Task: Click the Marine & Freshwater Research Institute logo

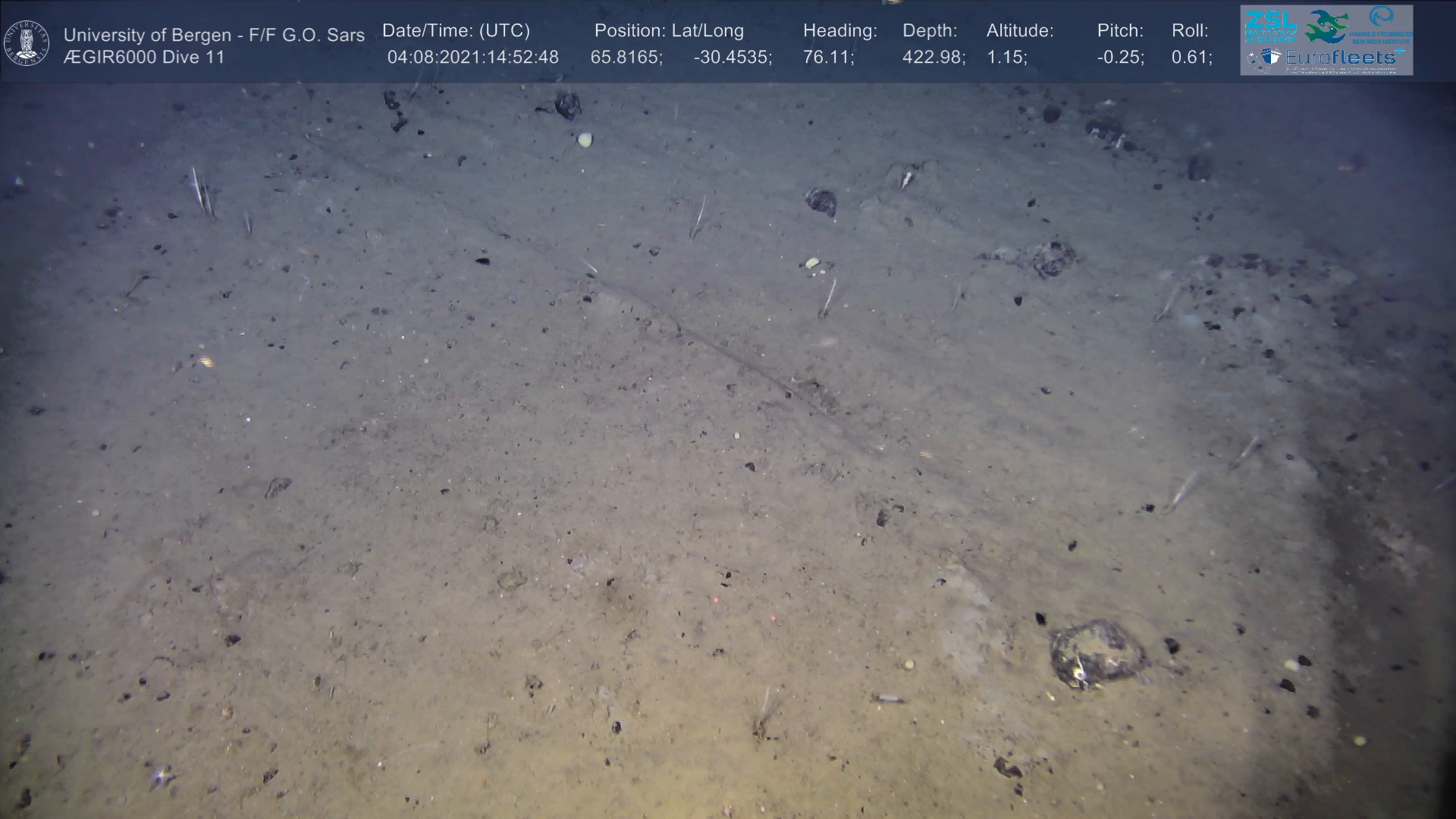Action: [x=1381, y=25]
